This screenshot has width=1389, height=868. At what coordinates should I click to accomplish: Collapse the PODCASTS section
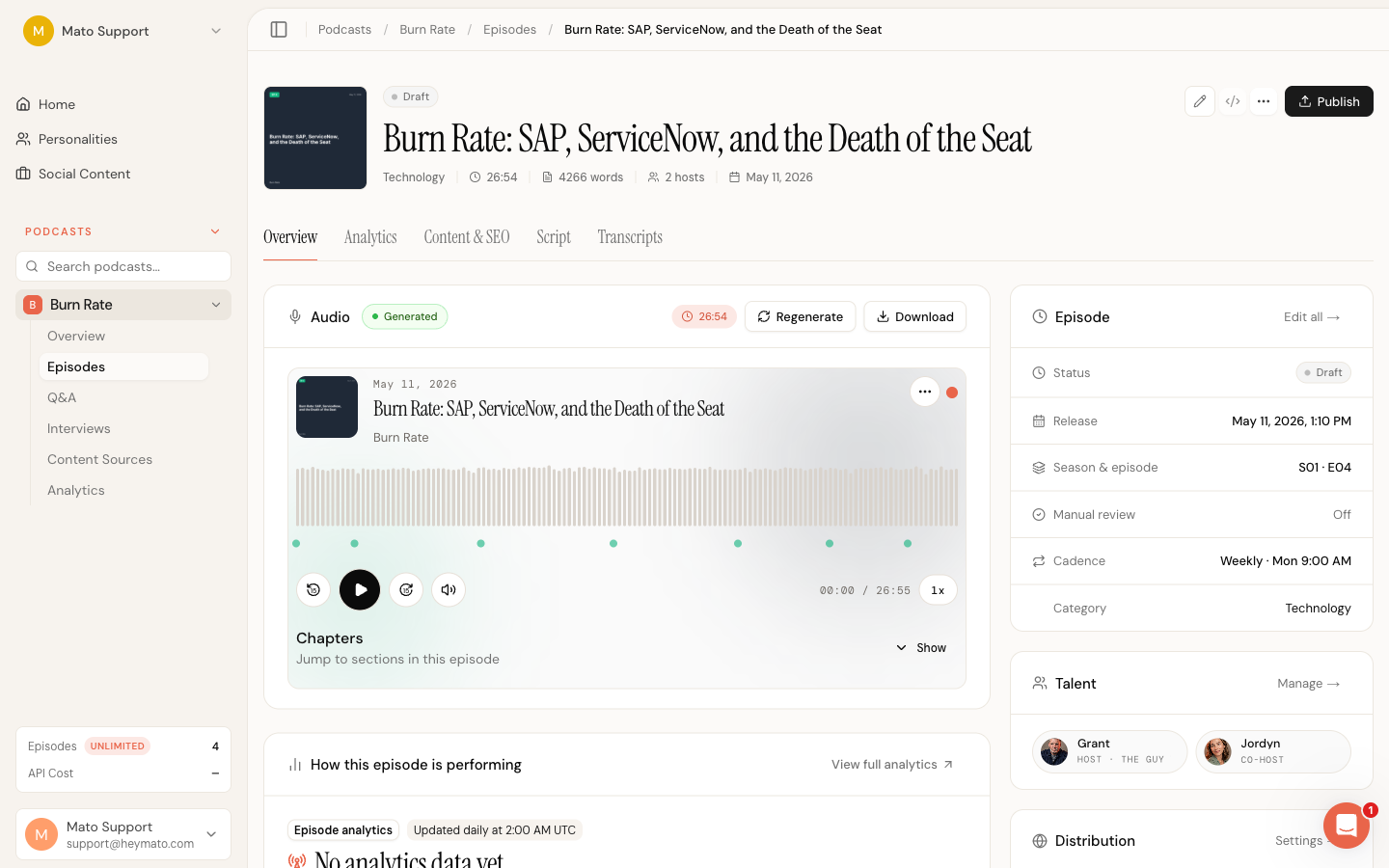tap(215, 231)
